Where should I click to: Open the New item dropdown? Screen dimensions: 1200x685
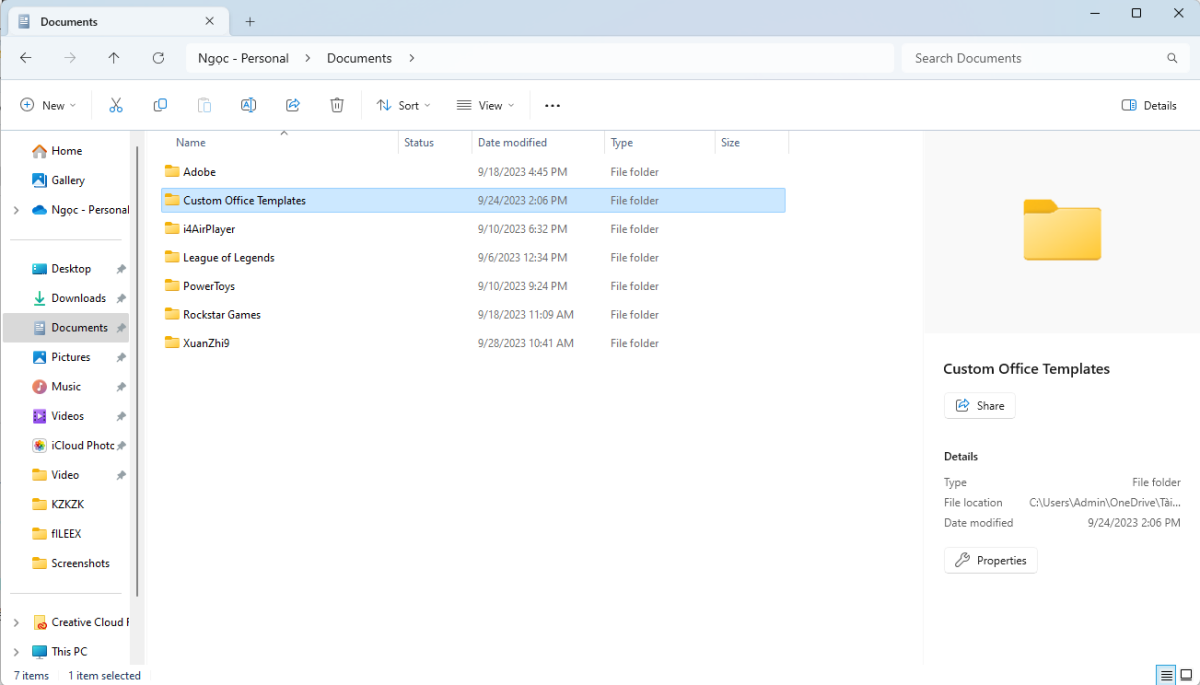coord(48,105)
